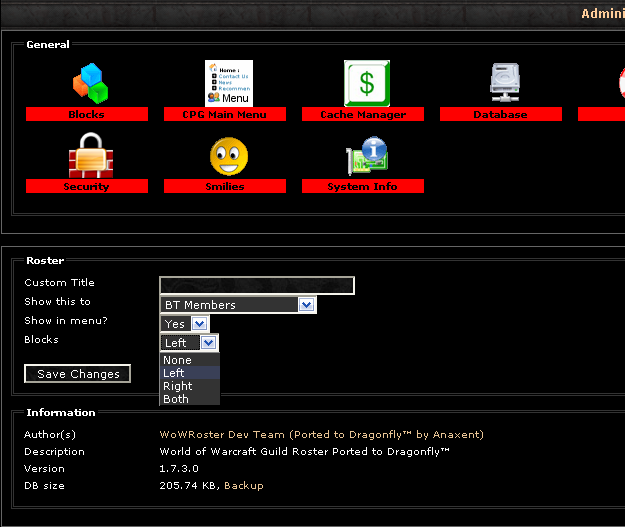Click the Security red label

86,186
